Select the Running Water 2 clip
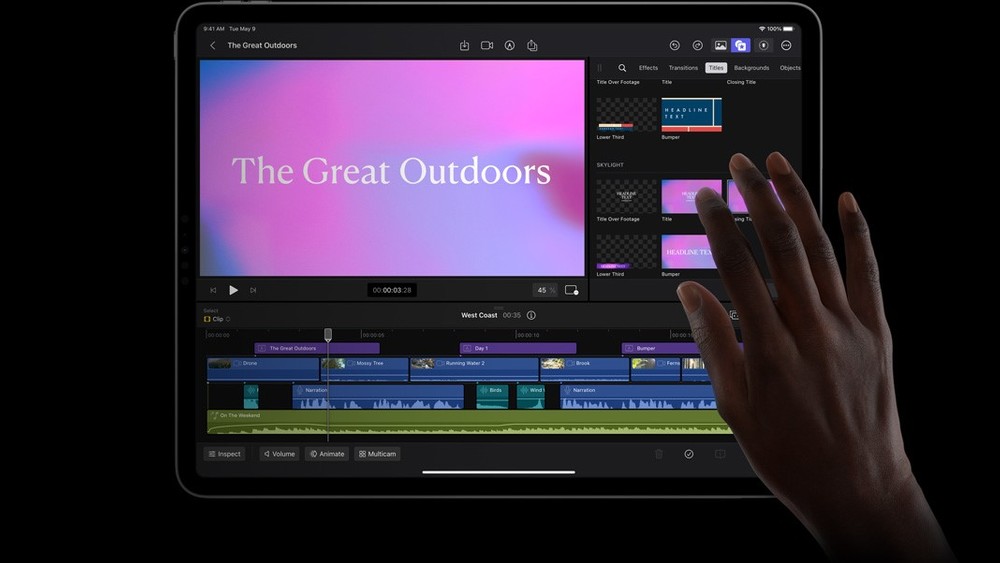 (x=474, y=369)
